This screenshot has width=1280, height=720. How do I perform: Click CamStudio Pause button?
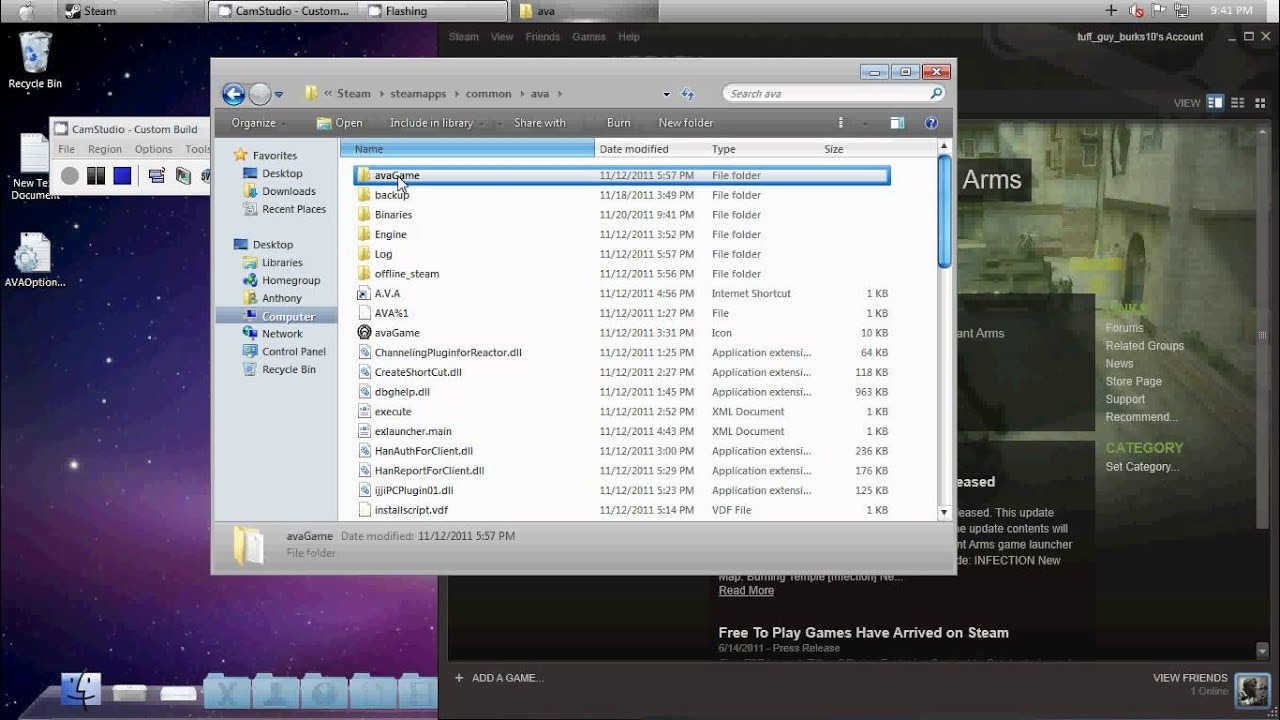coord(96,176)
